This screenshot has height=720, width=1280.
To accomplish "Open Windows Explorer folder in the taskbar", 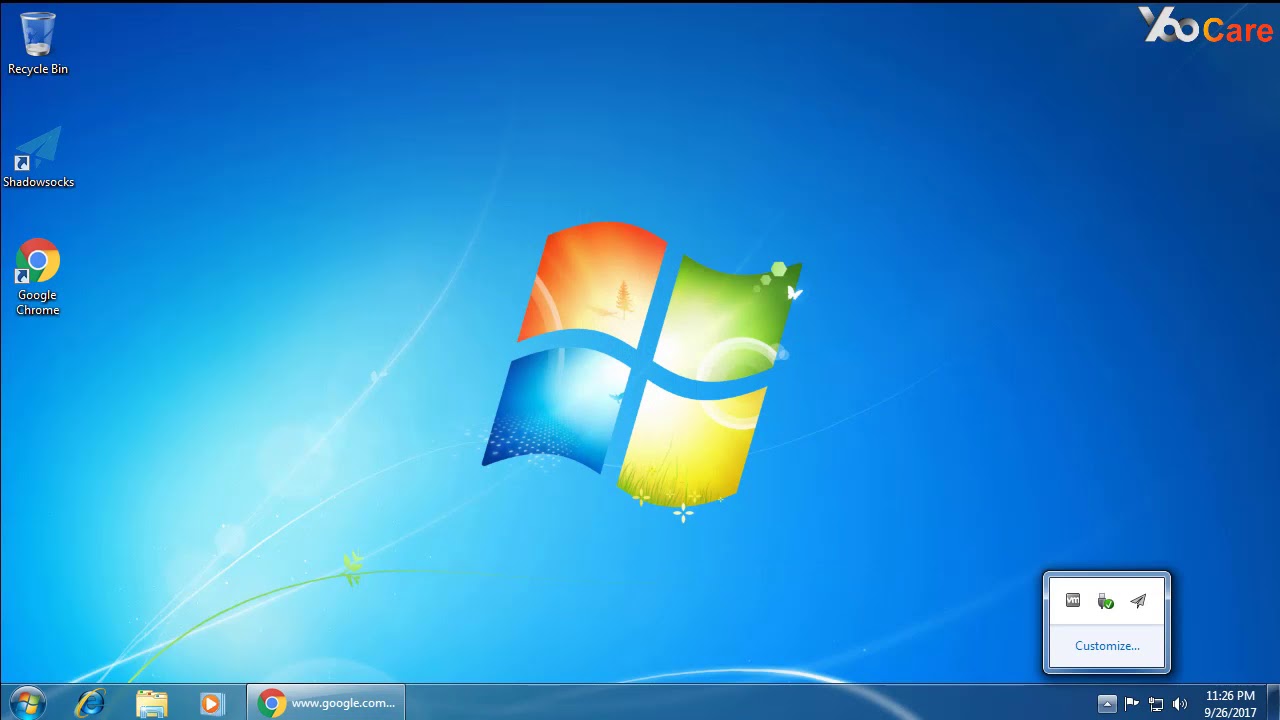I will 152,703.
